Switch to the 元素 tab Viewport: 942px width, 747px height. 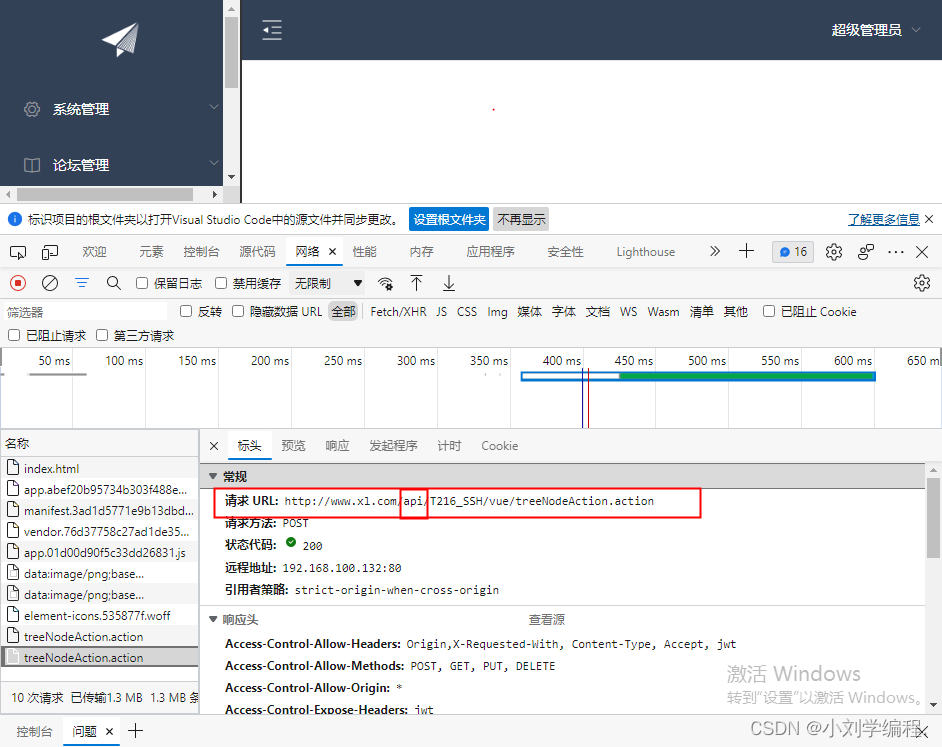[x=151, y=252]
